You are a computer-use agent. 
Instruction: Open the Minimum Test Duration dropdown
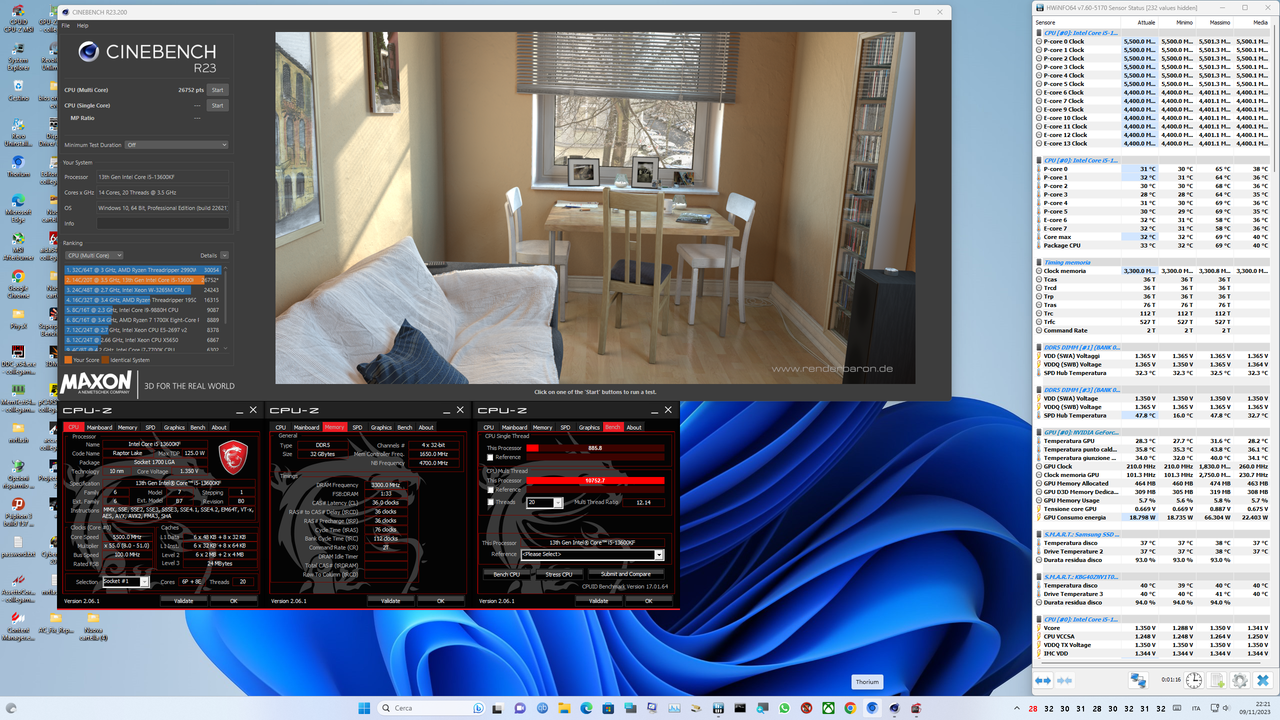176,145
